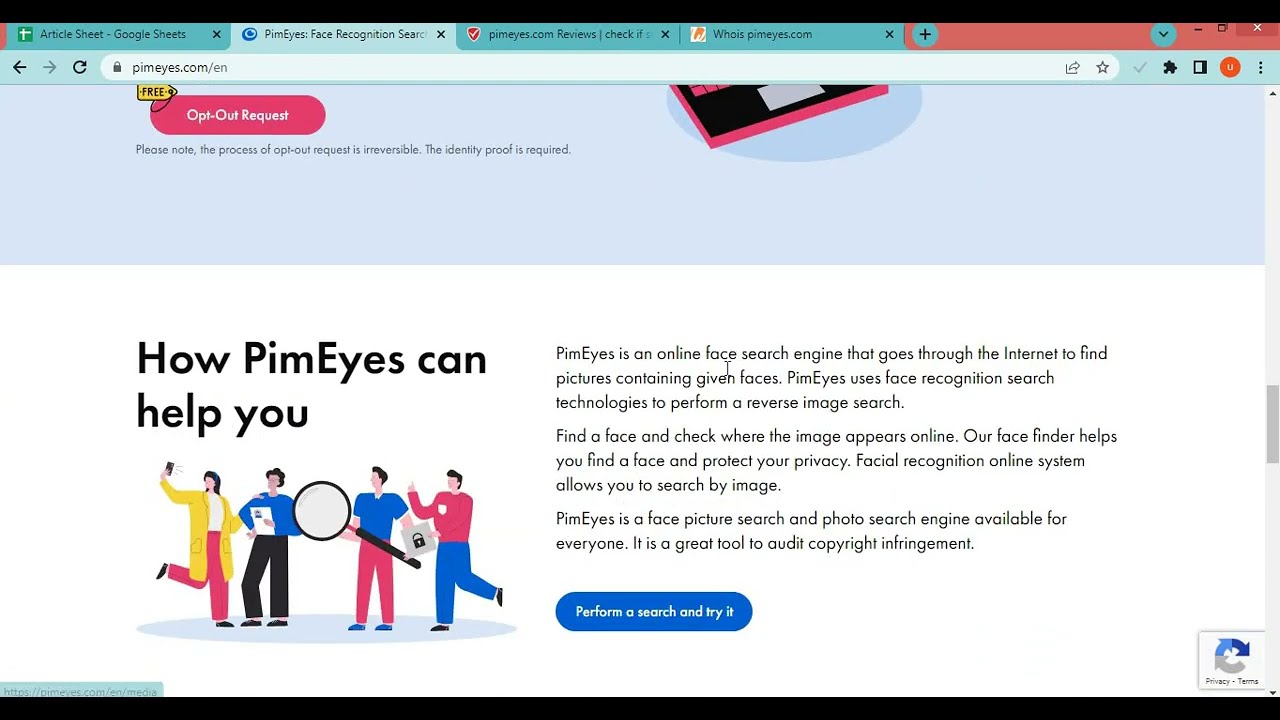Close the Whois pimeyes.com tab
The image size is (1280, 720).
tap(889, 34)
